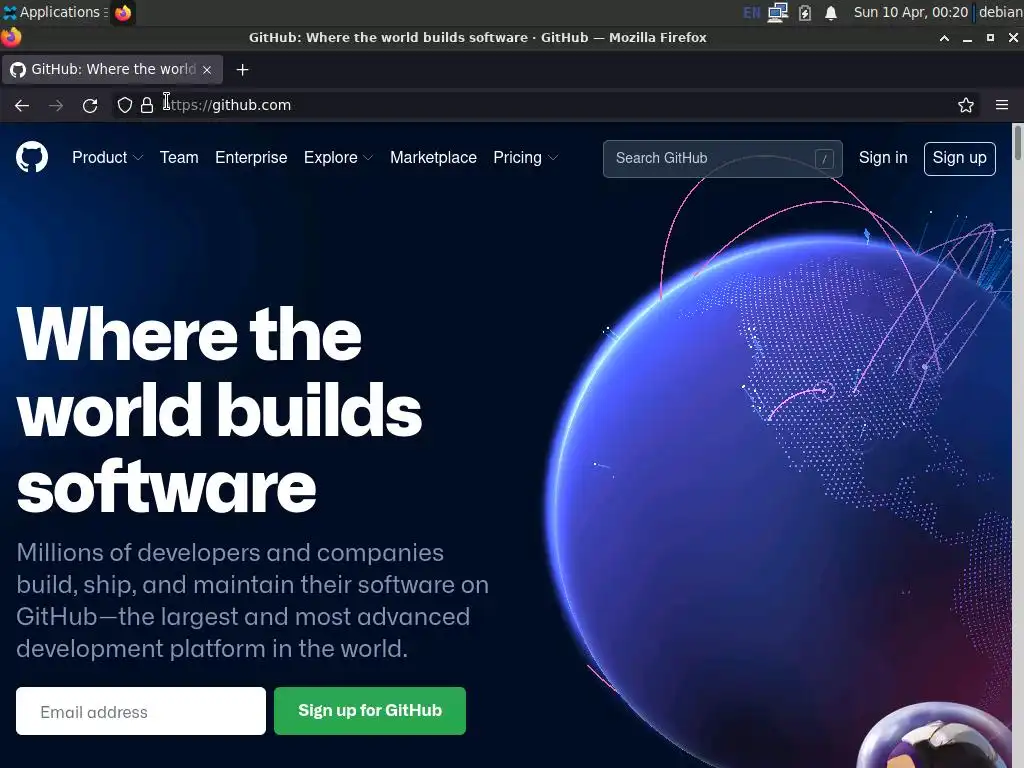The image size is (1024, 768).
Task: Open the Team page link
Action: 179,157
